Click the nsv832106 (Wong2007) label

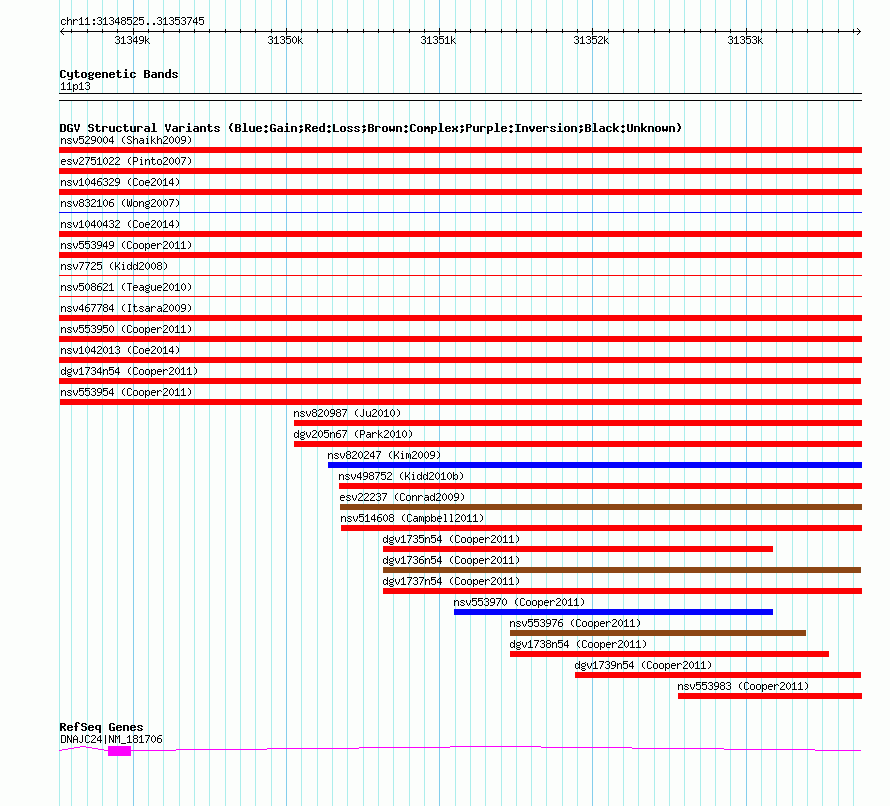120,203
